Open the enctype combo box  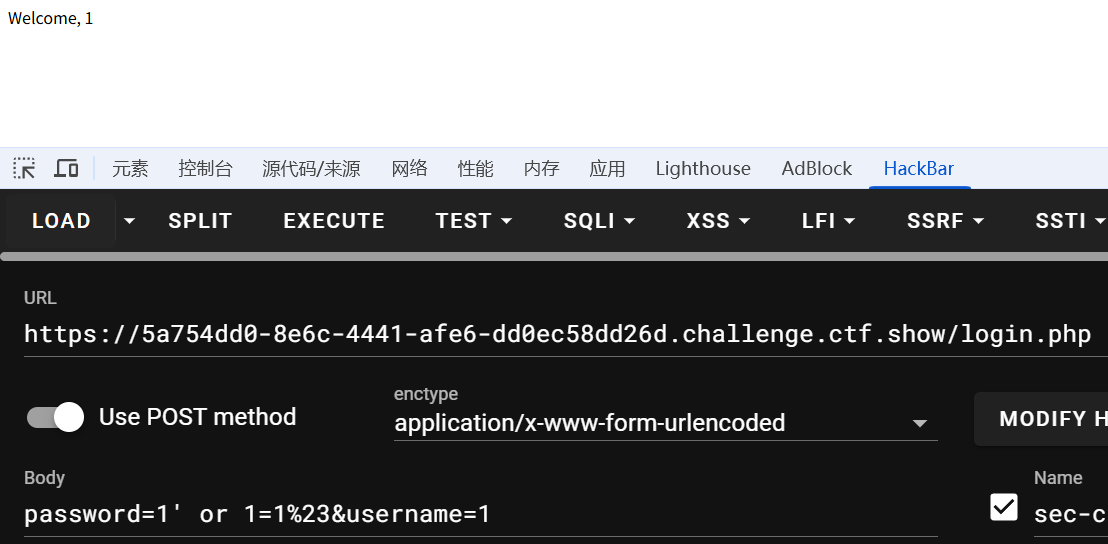point(665,423)
